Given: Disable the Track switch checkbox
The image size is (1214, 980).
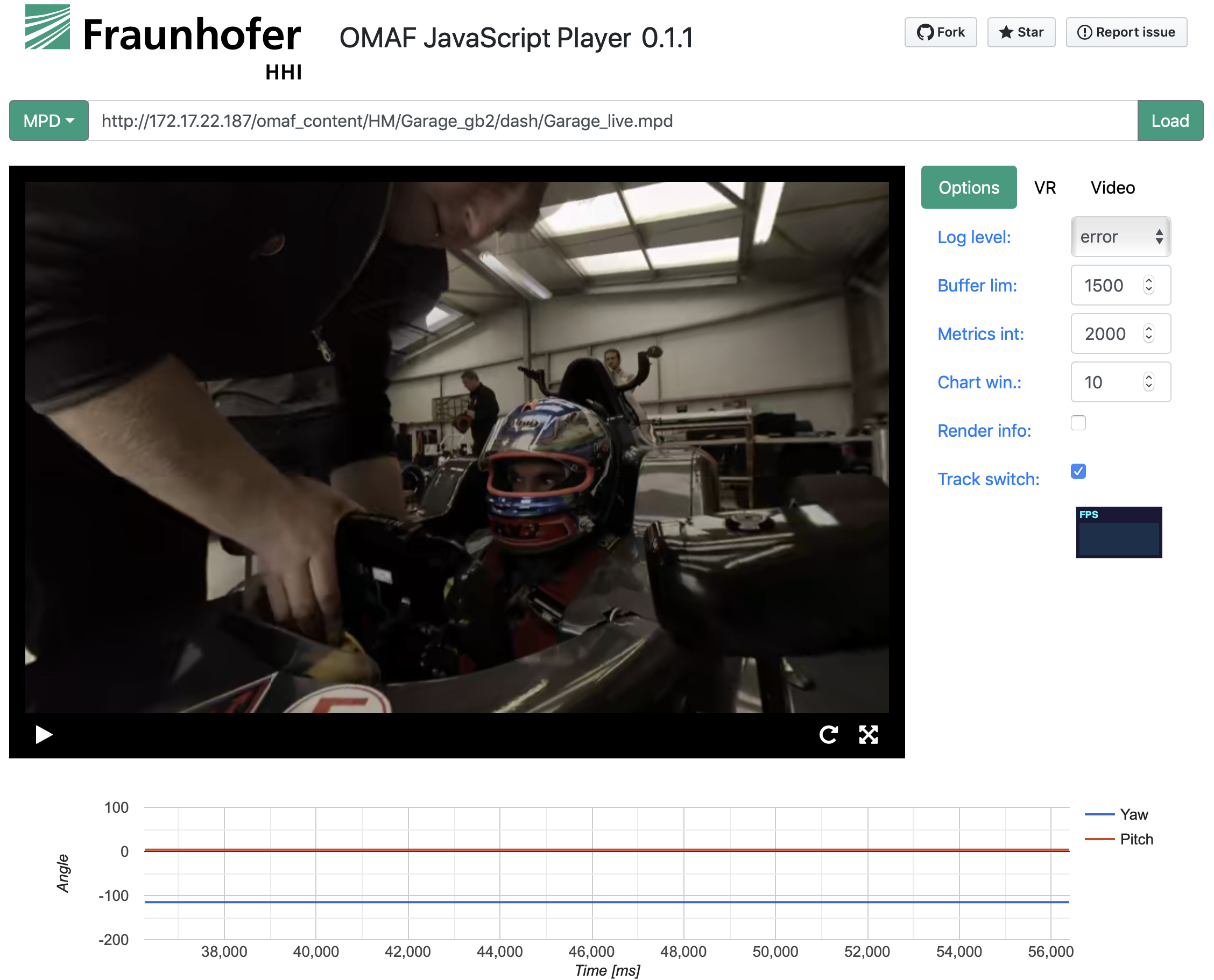Looking at the screenshot, I should click(1078, 471).
